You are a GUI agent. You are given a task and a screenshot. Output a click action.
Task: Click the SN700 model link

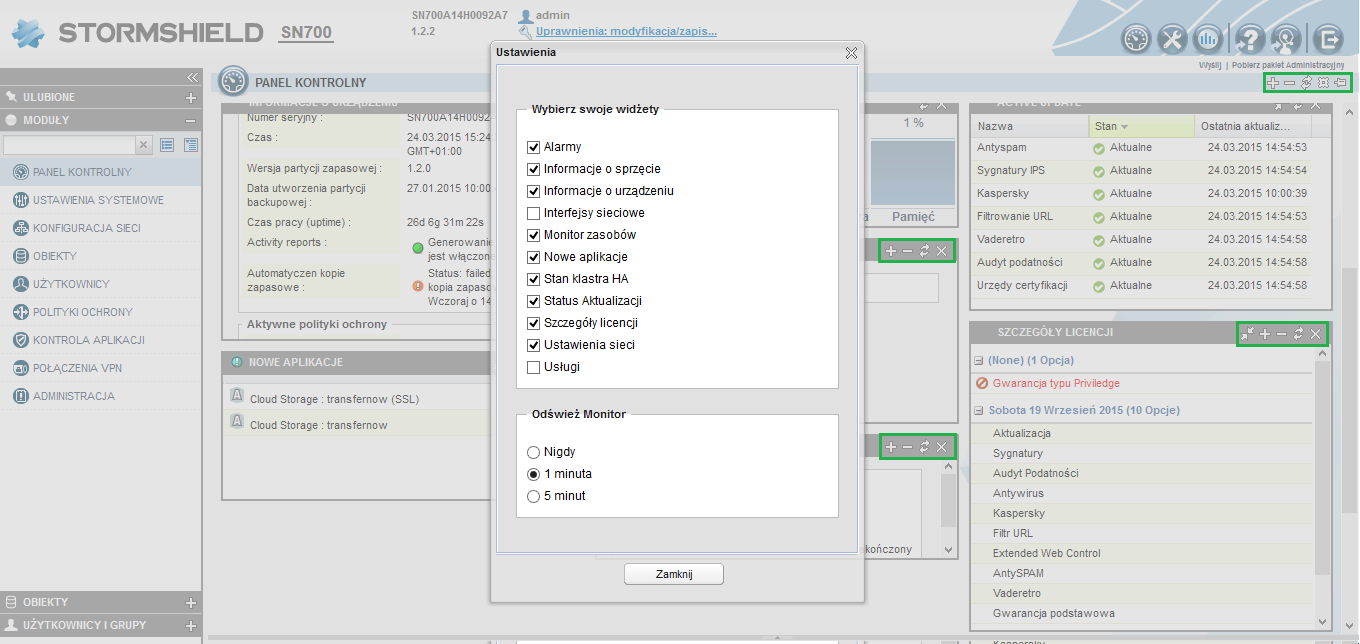[x=306, y=34]
